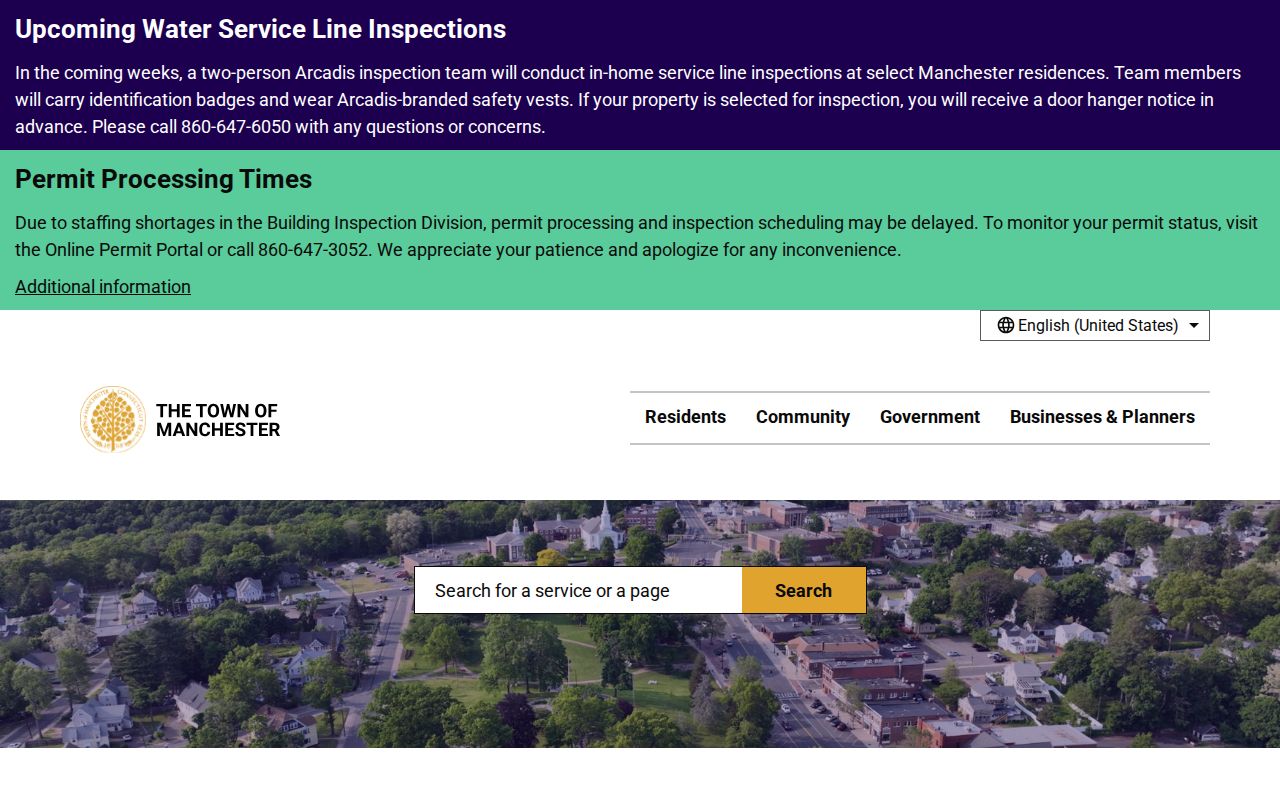Viewport: 1280px width, 800px height.
Task: Click the Town of Manchester seal logo
Action: tap(113, 420)
